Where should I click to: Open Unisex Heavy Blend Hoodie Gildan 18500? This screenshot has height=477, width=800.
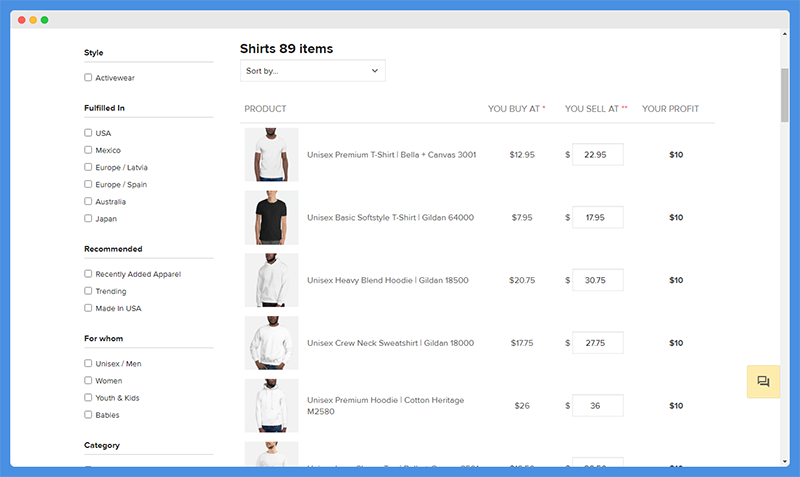click(x=388, y=280)
